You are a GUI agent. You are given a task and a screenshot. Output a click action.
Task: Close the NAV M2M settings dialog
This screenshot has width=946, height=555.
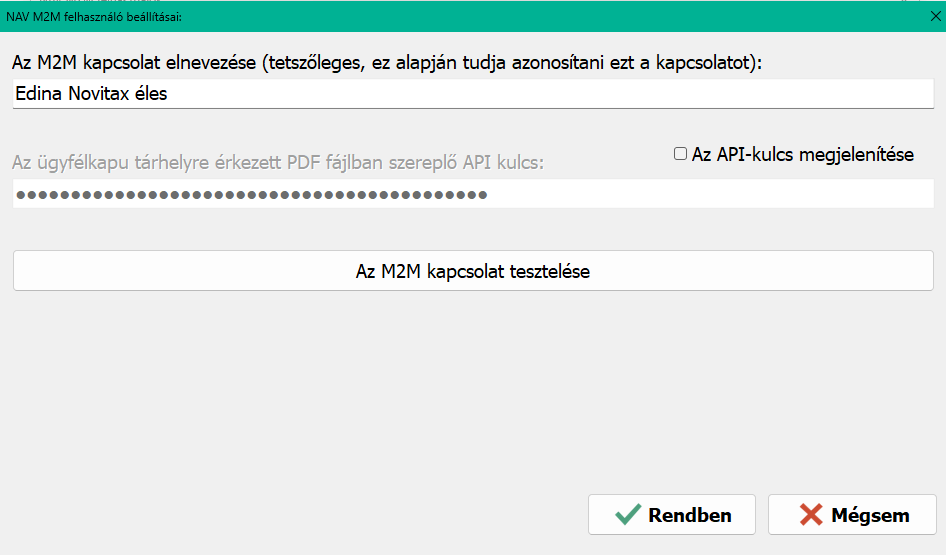coord(935,16)
